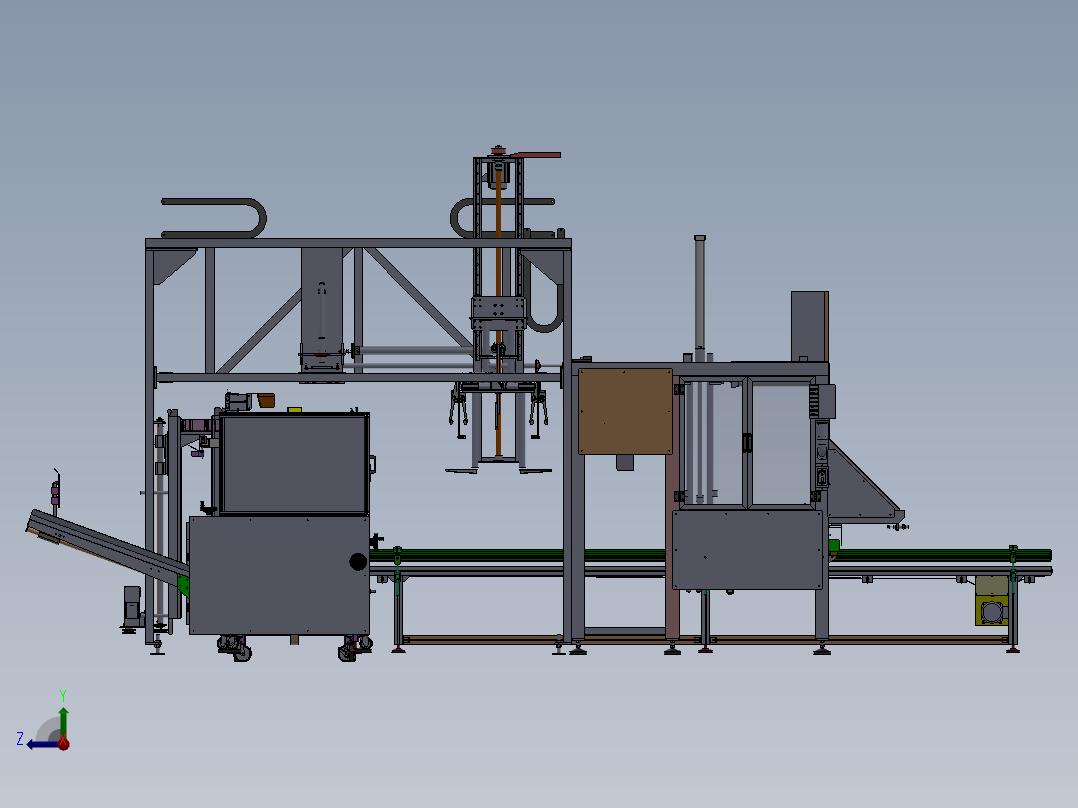Select the dark upper window panel of the left cabinet
The width and height of the screenshot is (1078, 808).
[x=294, y=463]
